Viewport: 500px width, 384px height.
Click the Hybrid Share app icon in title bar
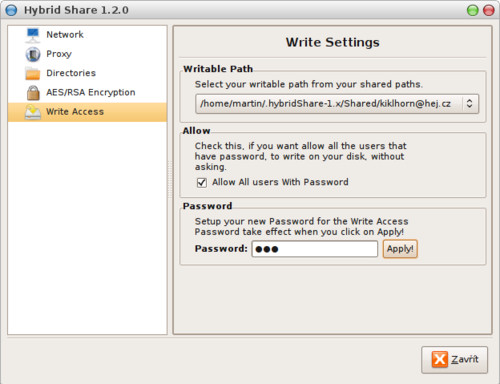click(x=11, y=10)
